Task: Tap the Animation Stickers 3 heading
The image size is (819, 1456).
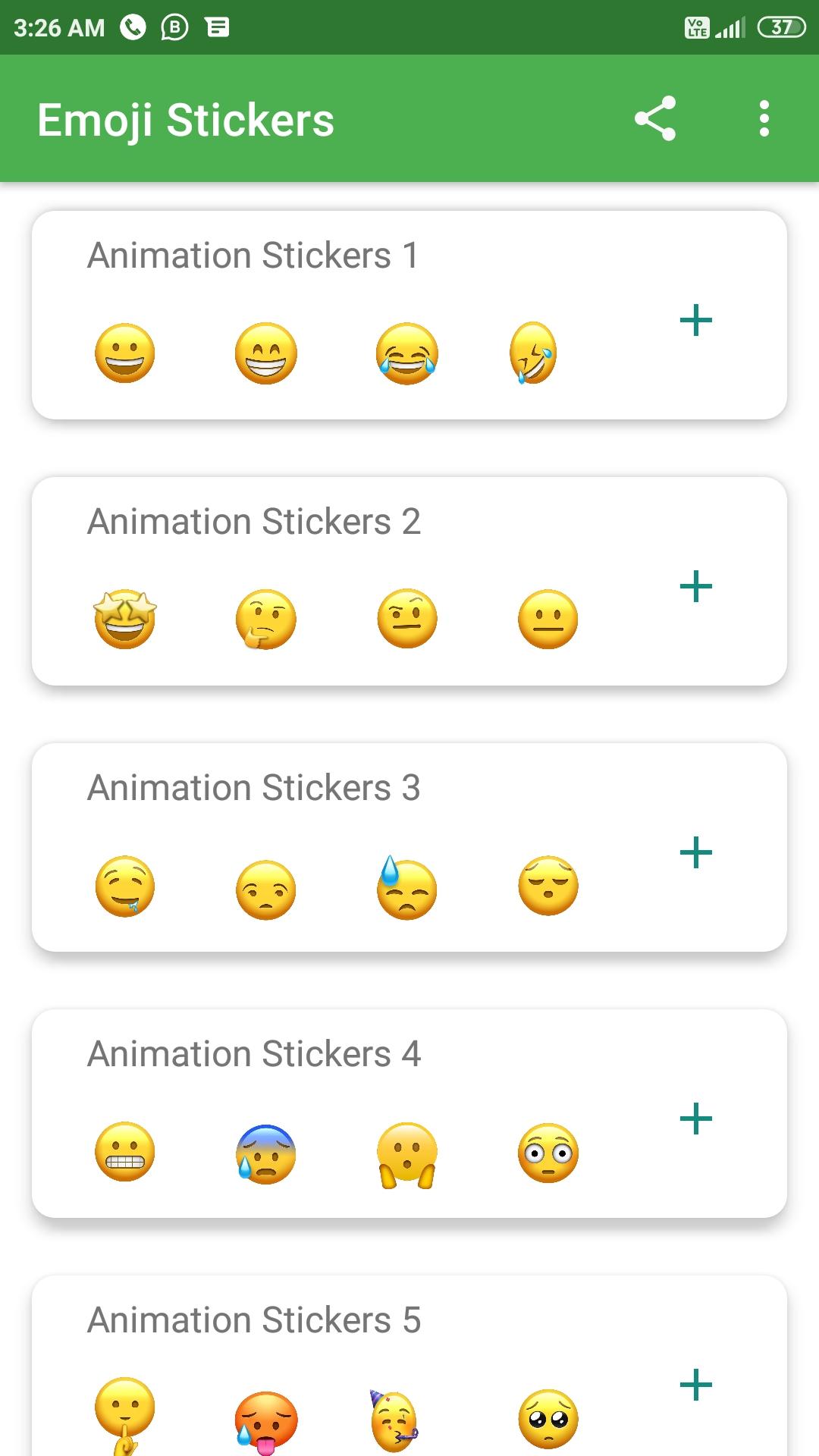Action: click(x=254, y=788)
